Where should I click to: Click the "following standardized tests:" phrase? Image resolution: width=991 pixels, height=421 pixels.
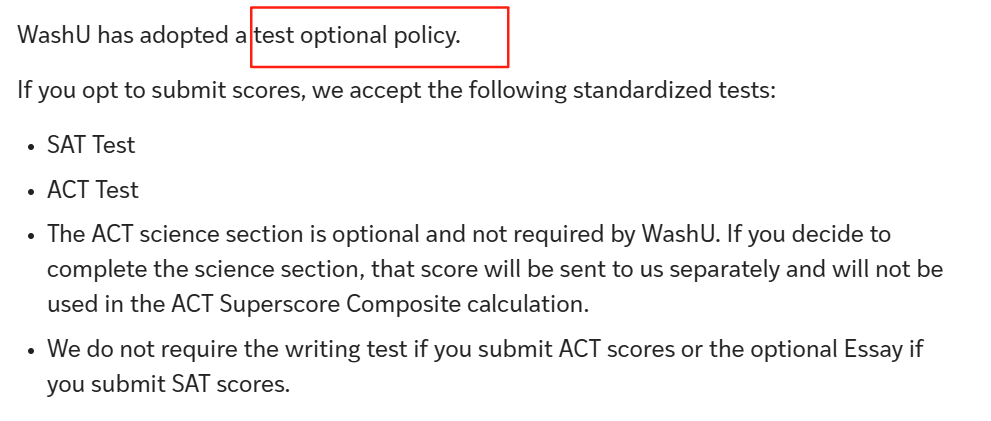(x=610, y=90)
